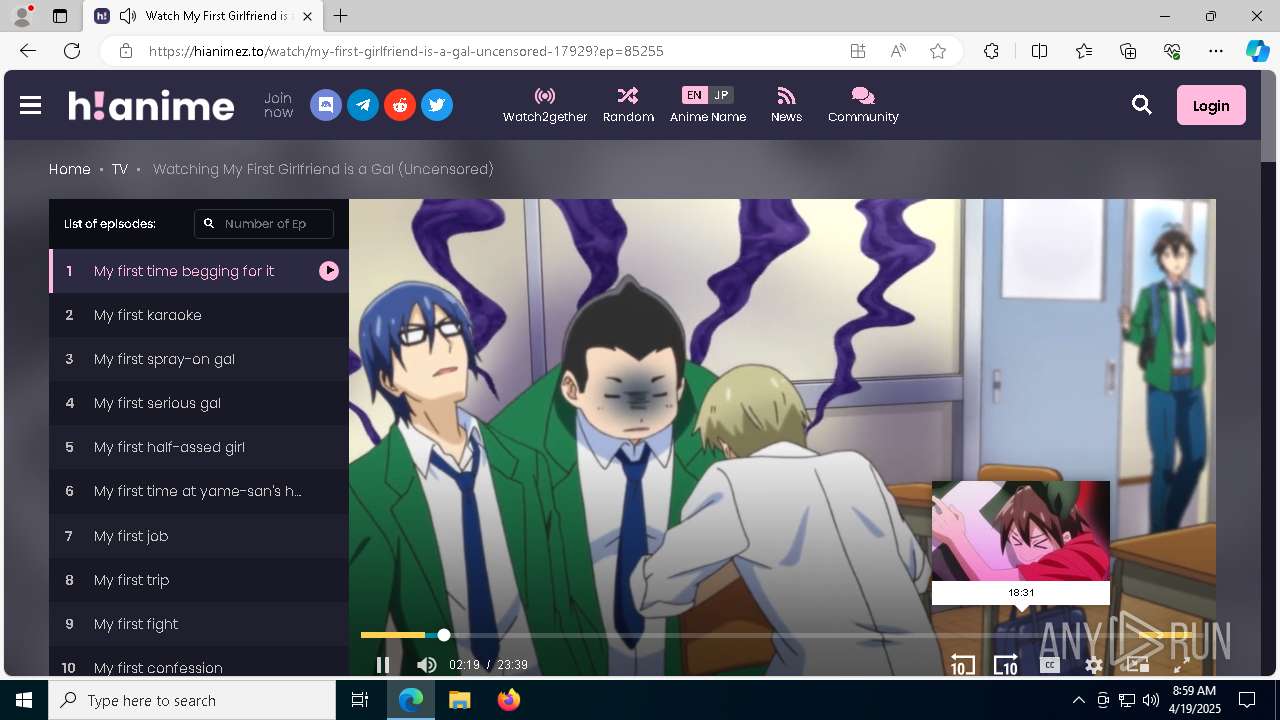Seek on the video progress bar
The image size is (1280, 720).
tap(782, 635)
